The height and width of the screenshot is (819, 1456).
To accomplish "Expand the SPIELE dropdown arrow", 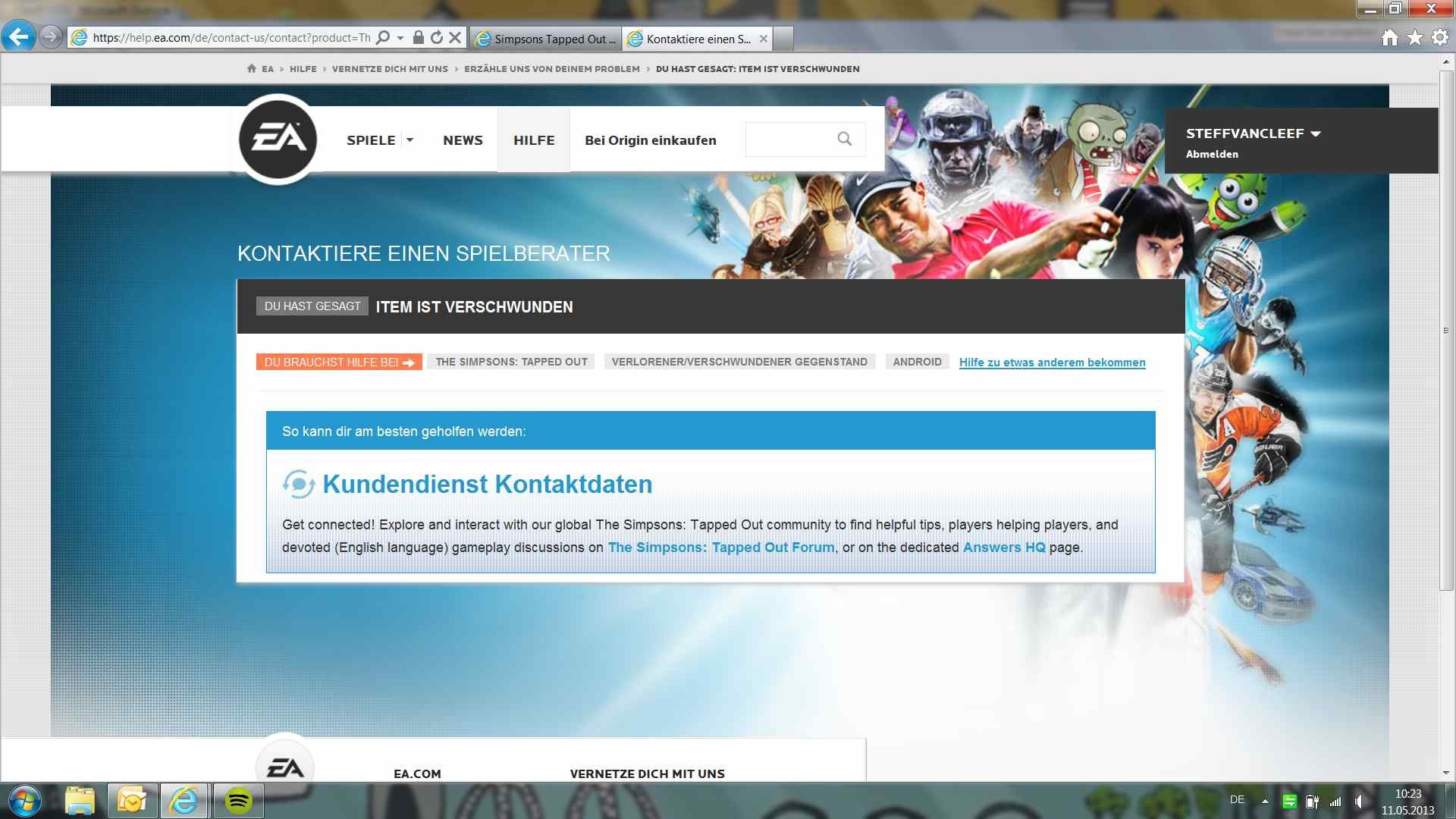I will [409, 140].
